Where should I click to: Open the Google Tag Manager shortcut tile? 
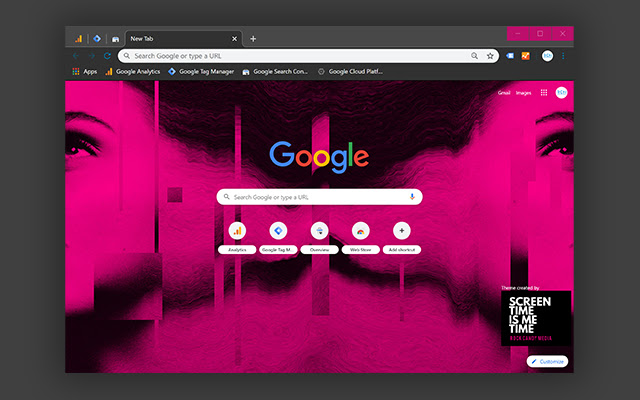point(278,238)
